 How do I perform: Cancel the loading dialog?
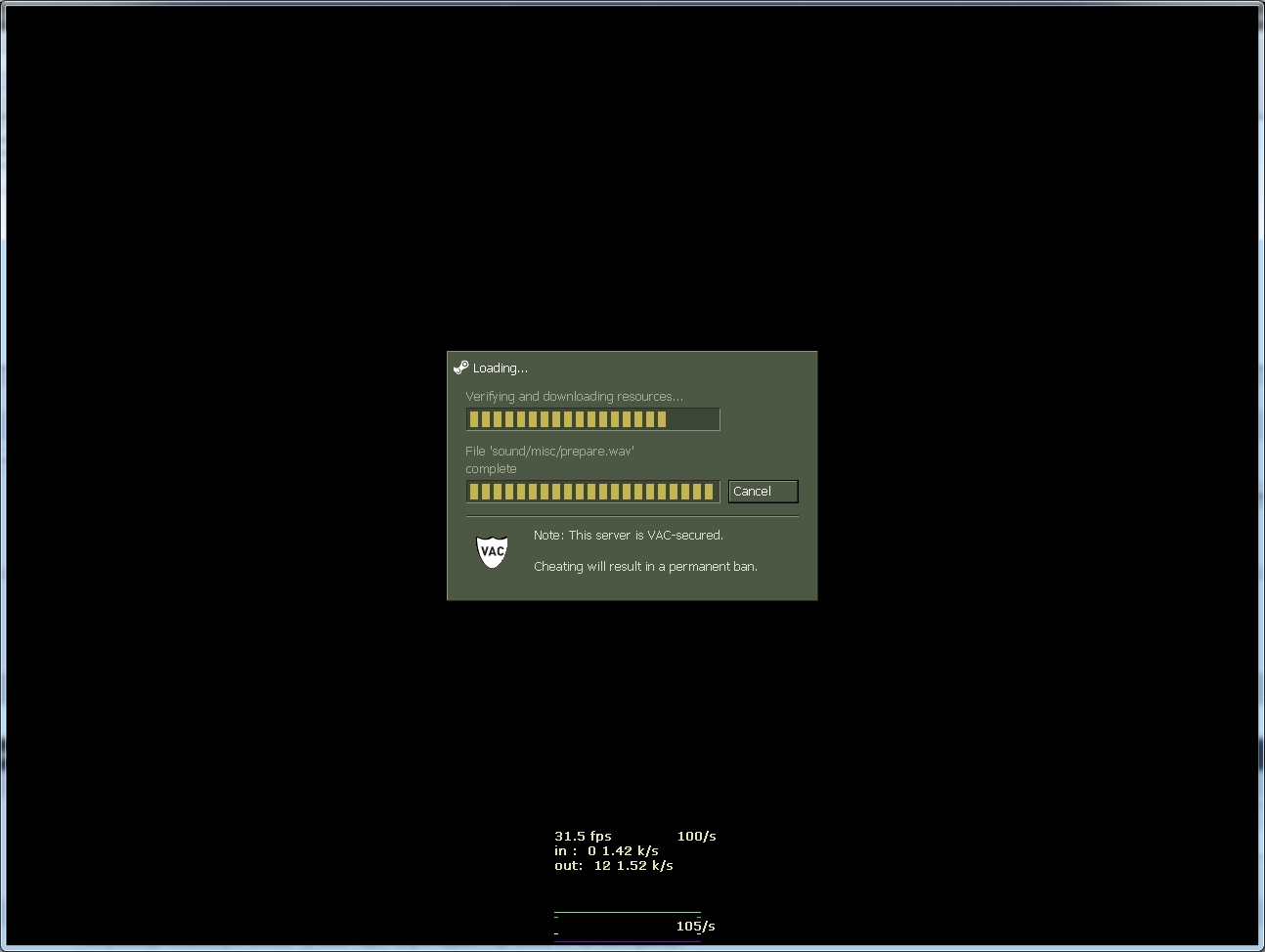pyautogui.click(x=763, y=491)
